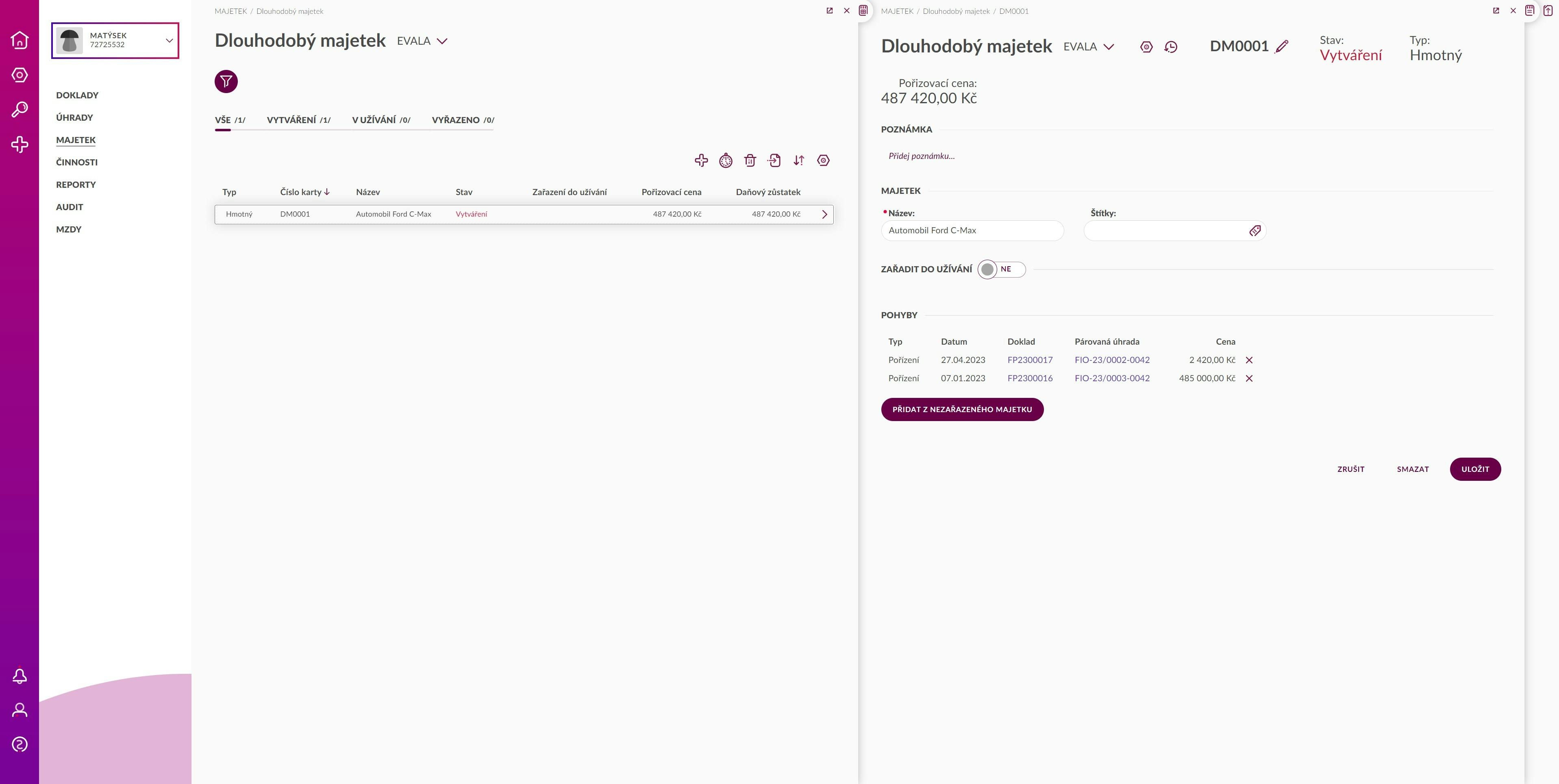Click the SMAZAT button
The image size is (1559, 784).
click(x=1413, y=469)
